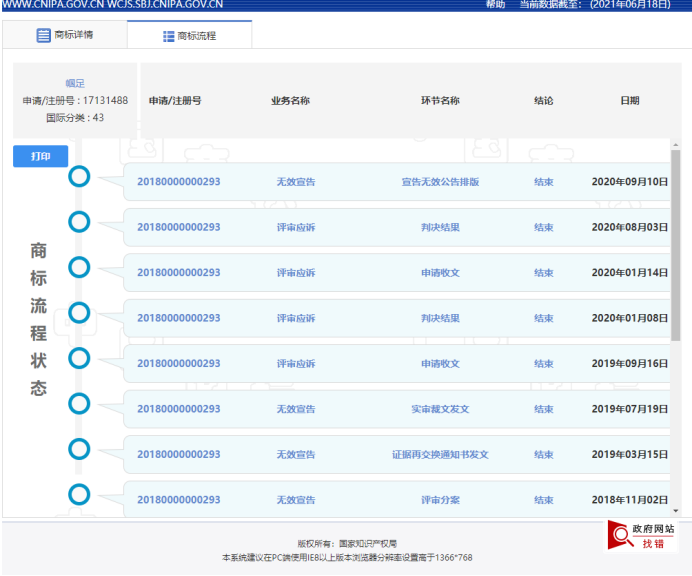
Task: Click the date 2018年11月02日
Action: pos(630,500)
